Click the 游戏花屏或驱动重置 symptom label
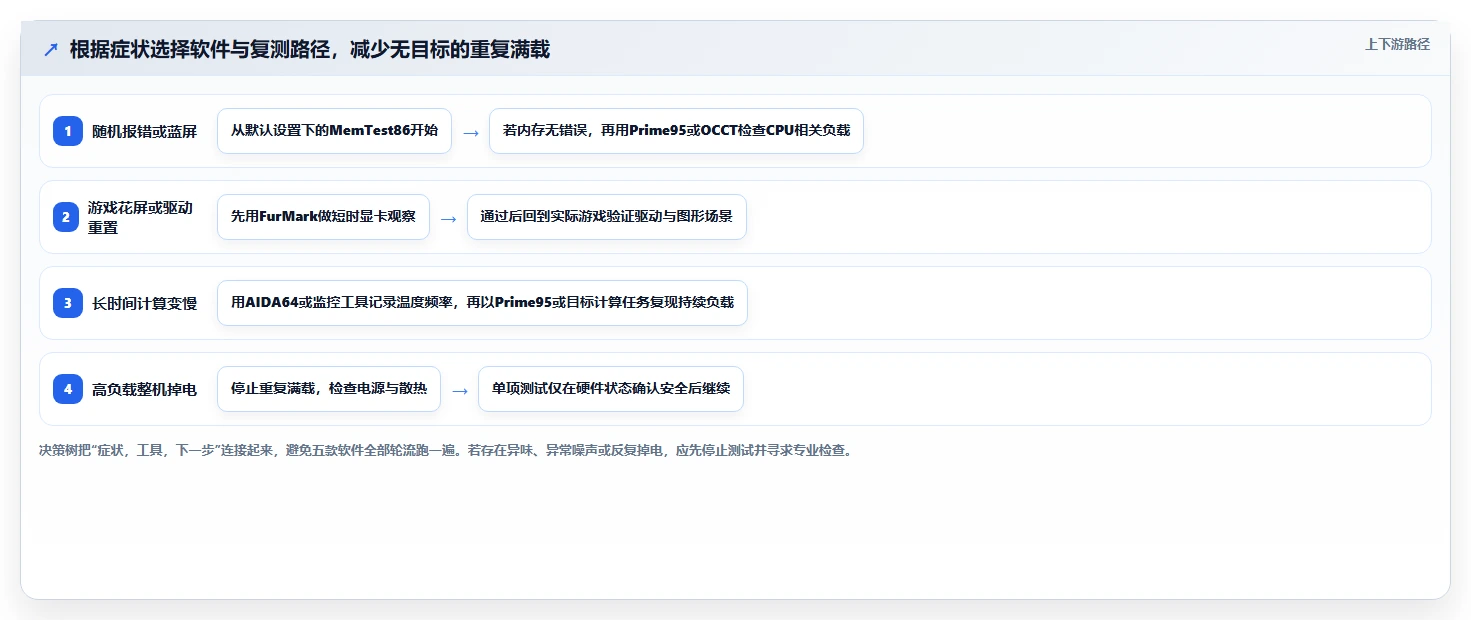 pos(140,217)
